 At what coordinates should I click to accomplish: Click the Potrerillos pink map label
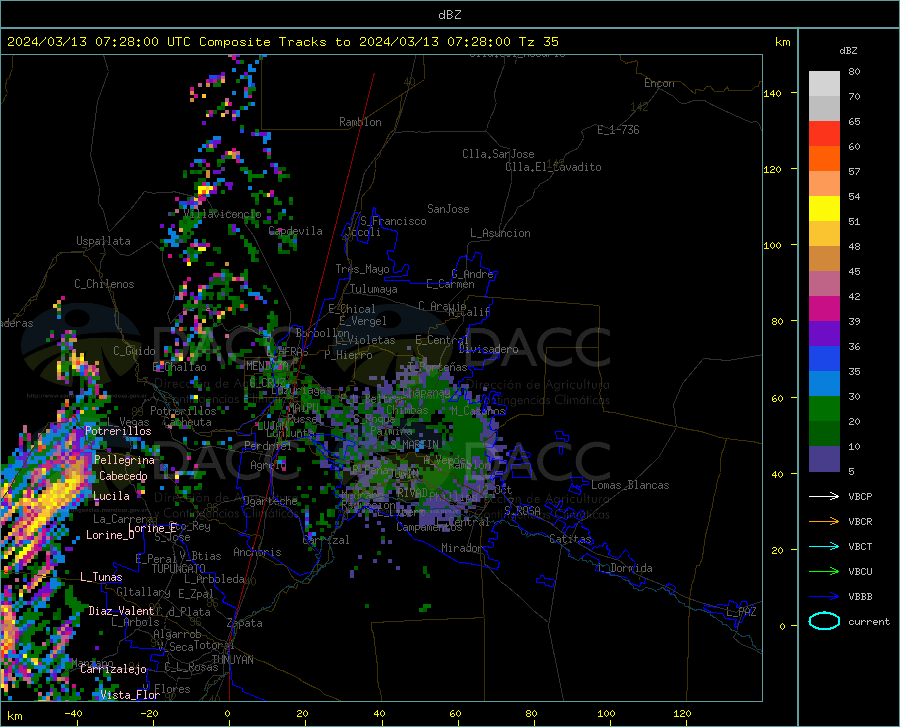(x=118, y=431)
